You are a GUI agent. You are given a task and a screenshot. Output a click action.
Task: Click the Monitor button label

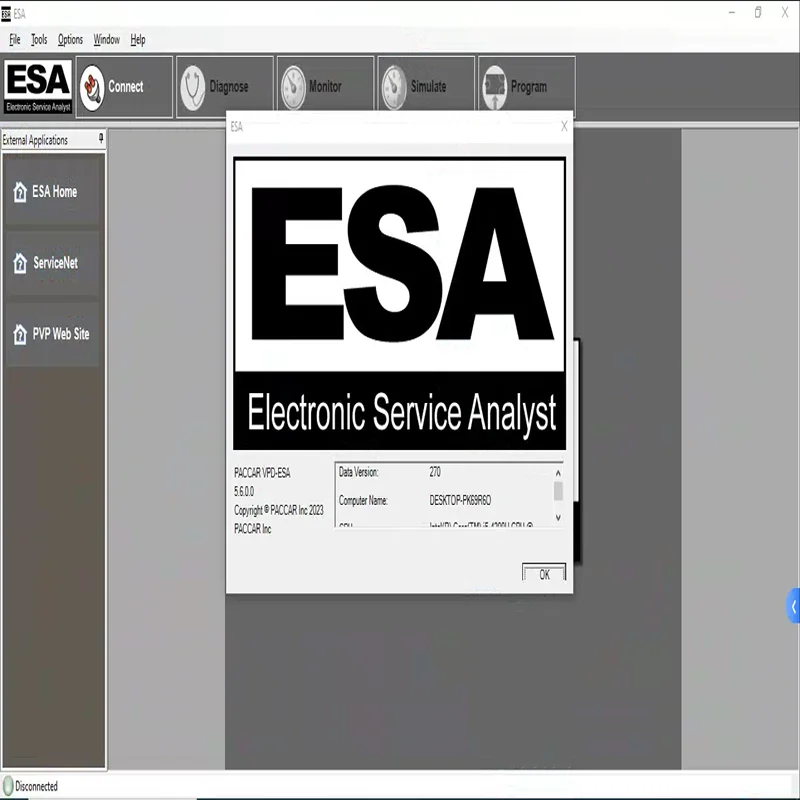[x=326, y=87]
